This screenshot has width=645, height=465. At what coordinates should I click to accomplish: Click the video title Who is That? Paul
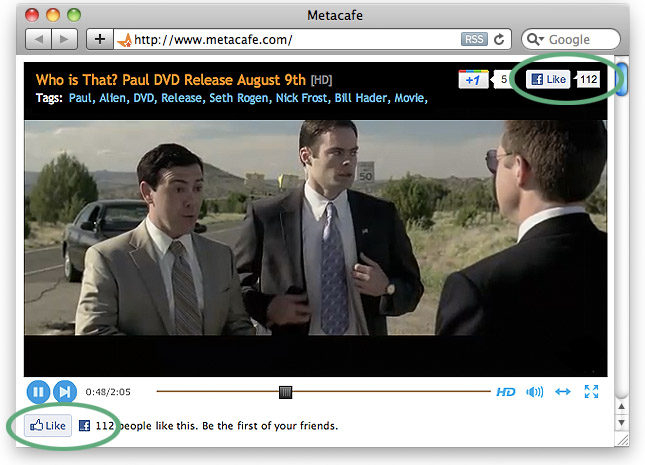pyautogui.click(x=171, y=79)
